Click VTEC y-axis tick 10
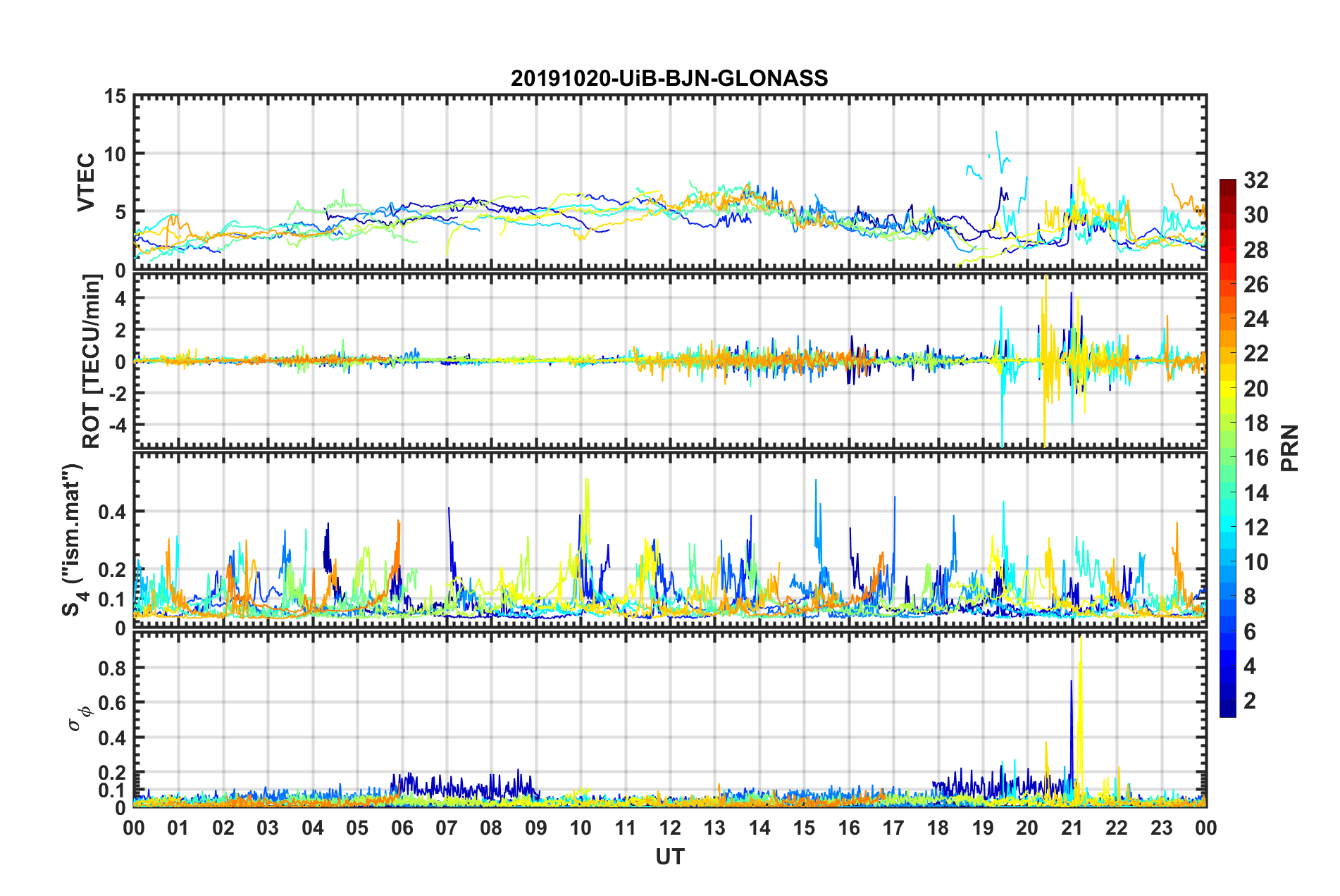This screenshot has width=1340, height=896. click(x=115, y=154)
